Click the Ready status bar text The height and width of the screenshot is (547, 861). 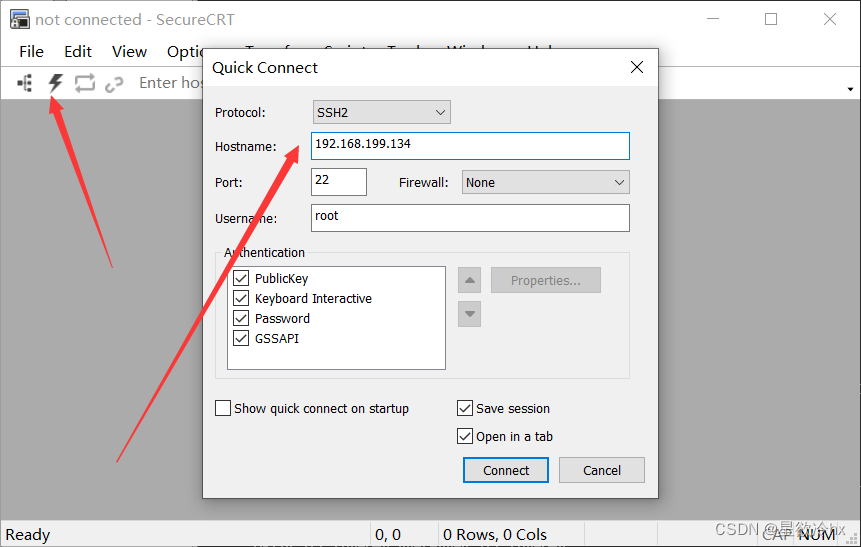(27, 534)
